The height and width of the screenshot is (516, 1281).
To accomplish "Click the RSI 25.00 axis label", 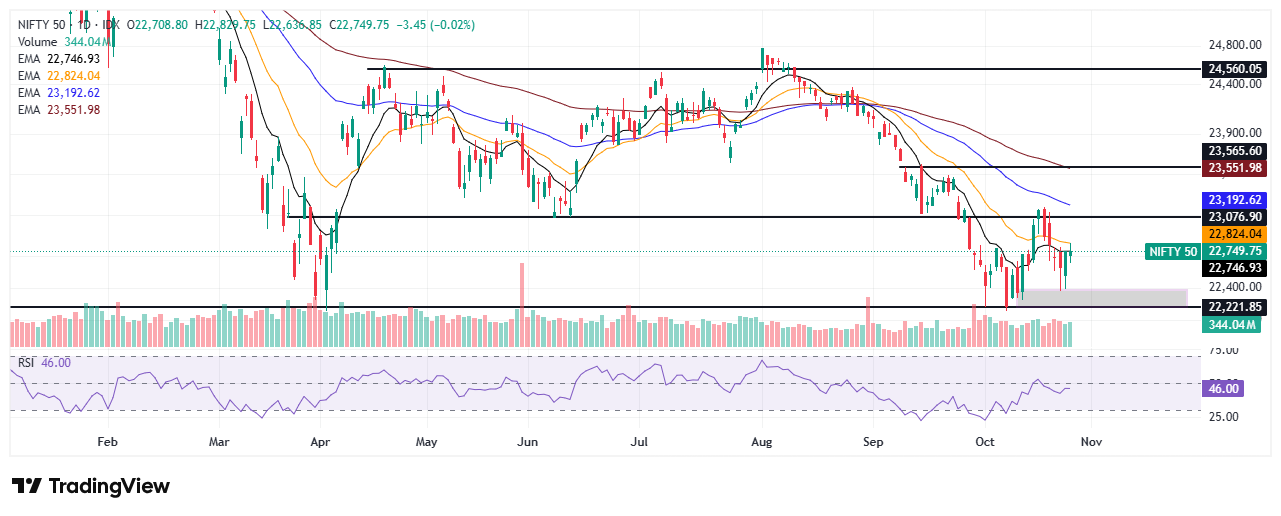I will click(1224, 417).
